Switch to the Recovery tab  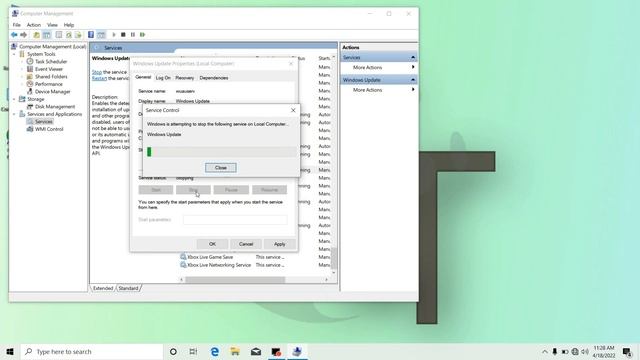tap(184, 78)
